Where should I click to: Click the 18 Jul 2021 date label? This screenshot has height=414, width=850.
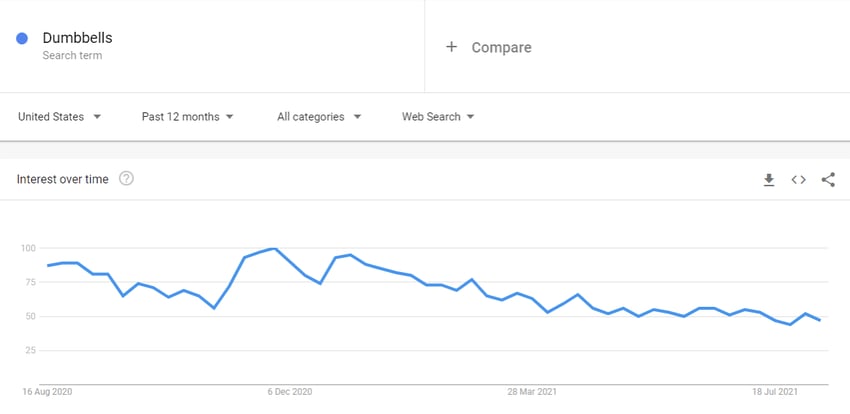(x=775, y=391)
